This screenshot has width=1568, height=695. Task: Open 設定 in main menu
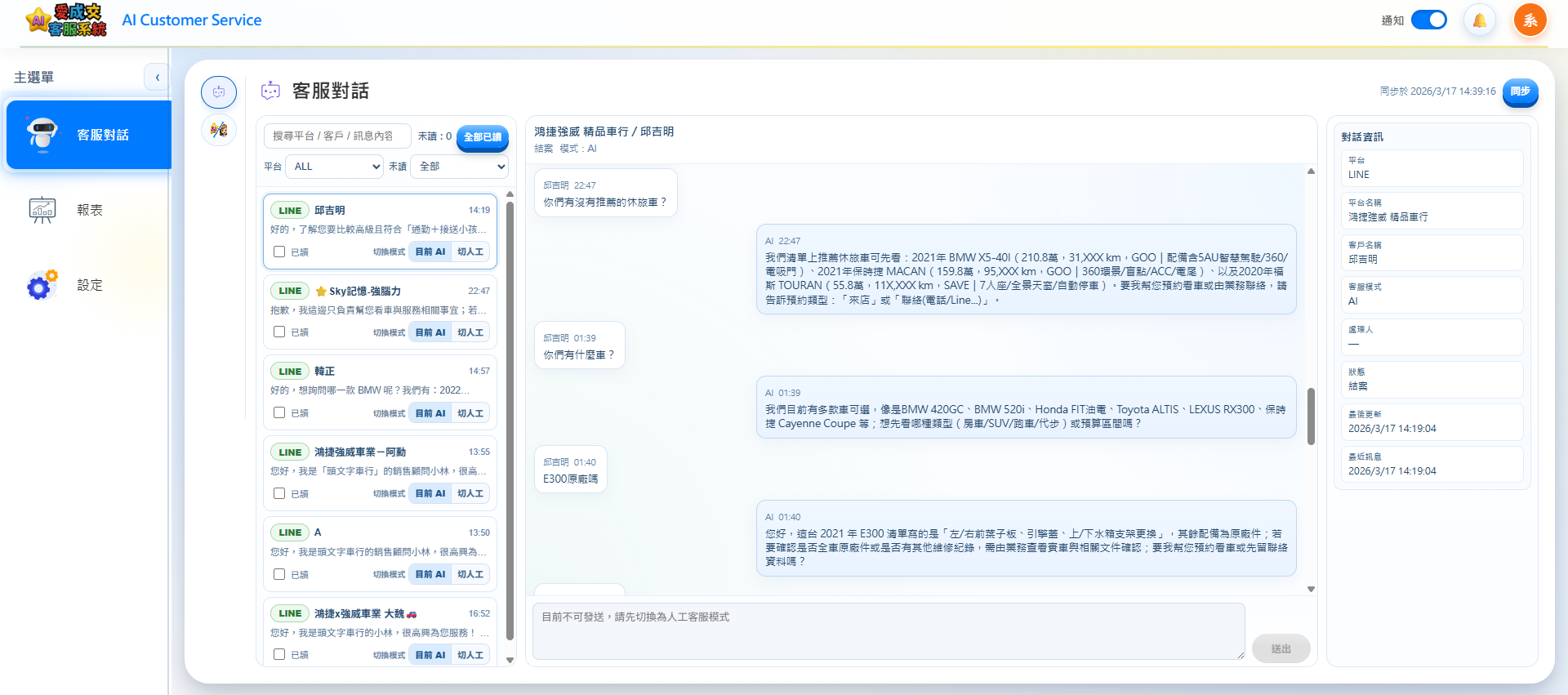[88, 285]
